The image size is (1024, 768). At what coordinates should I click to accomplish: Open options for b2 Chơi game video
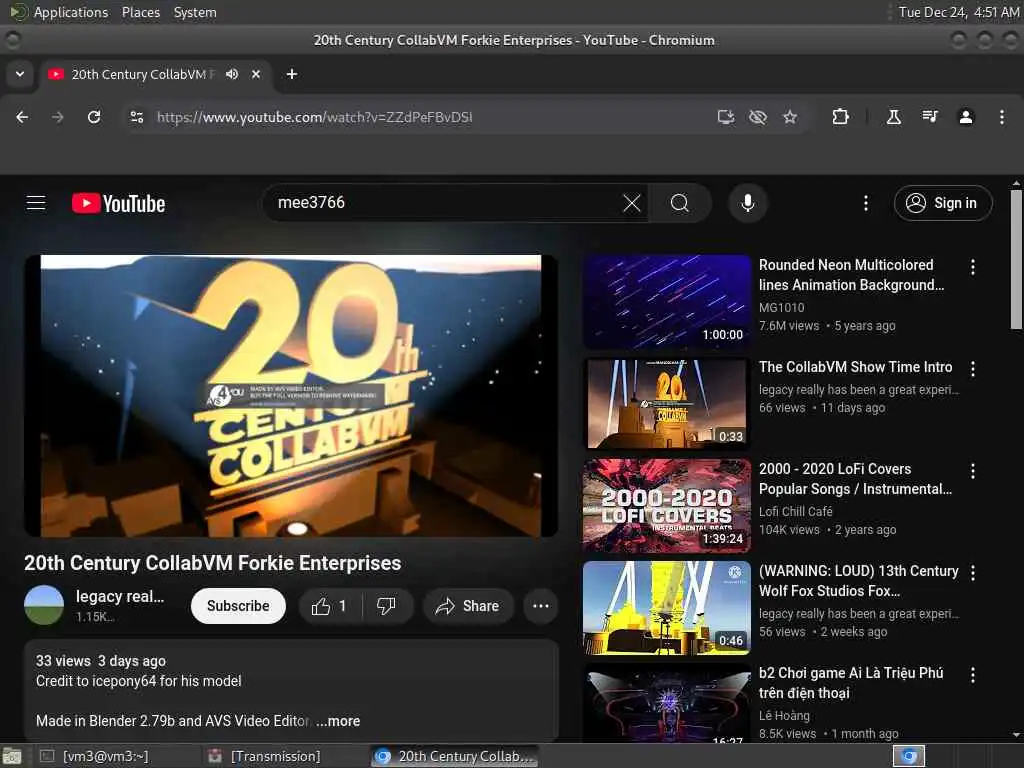(x=973, y=675)
